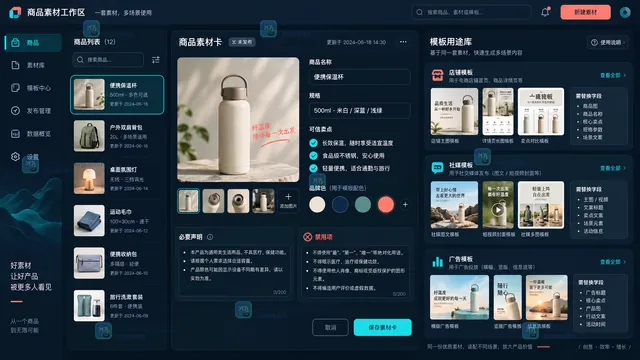Uncheck 食品级不锈钢 selling point
Viewport: 640px width, 360px height.
313,156
